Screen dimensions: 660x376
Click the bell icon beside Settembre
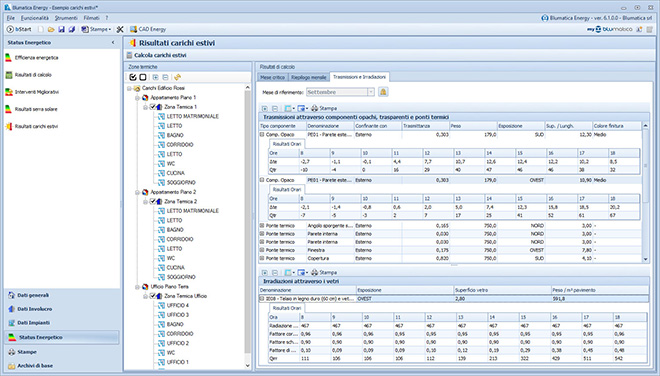coord(383,92)
